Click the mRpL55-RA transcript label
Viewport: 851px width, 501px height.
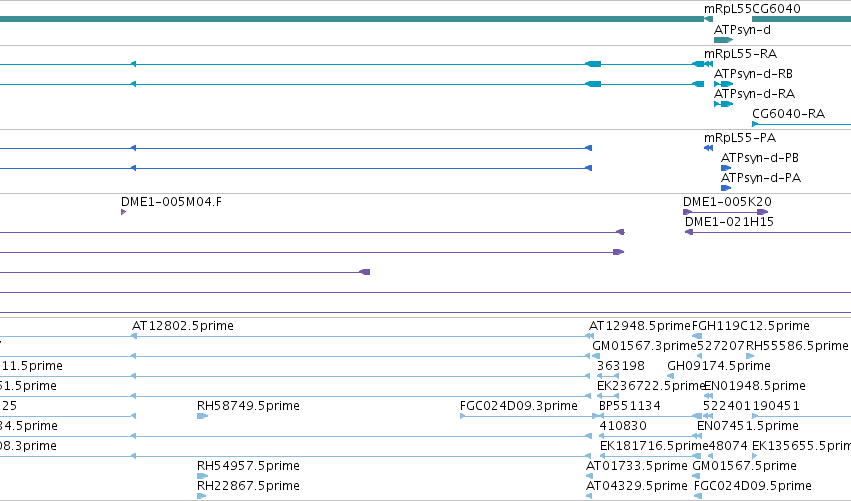tap(740, 54)
